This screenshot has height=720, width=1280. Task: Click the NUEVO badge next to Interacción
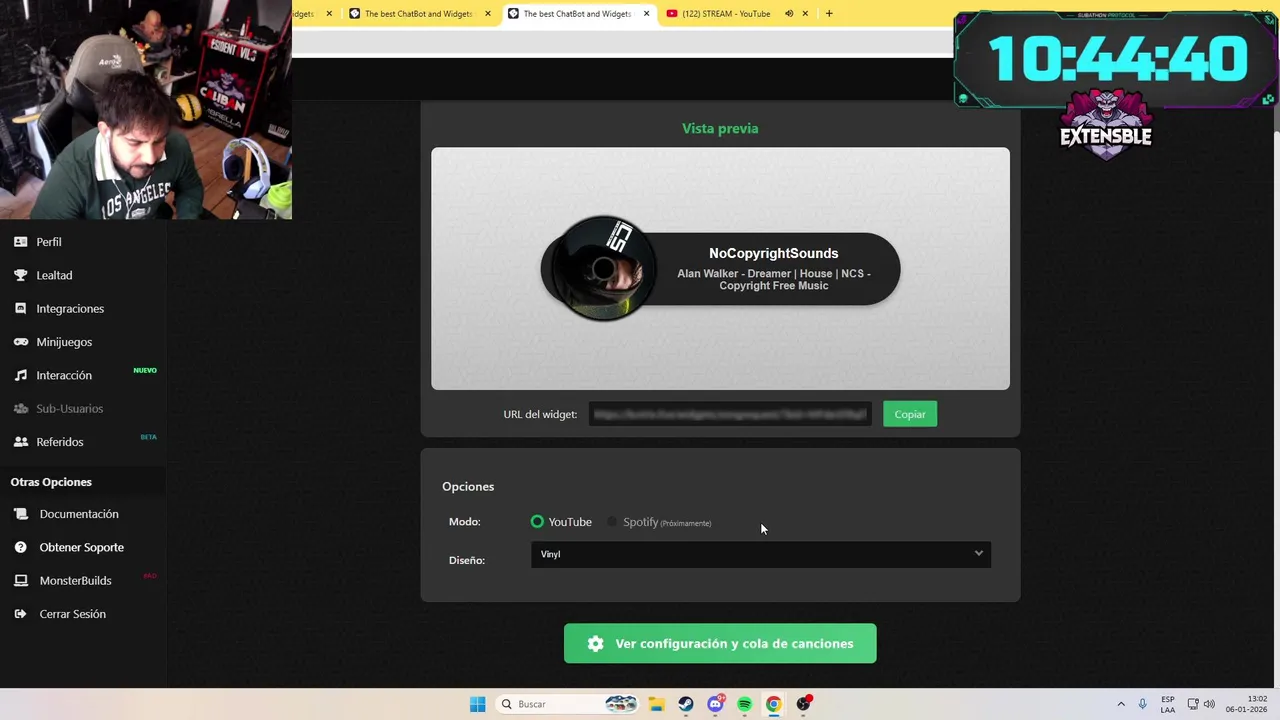[x=145, y=370]
